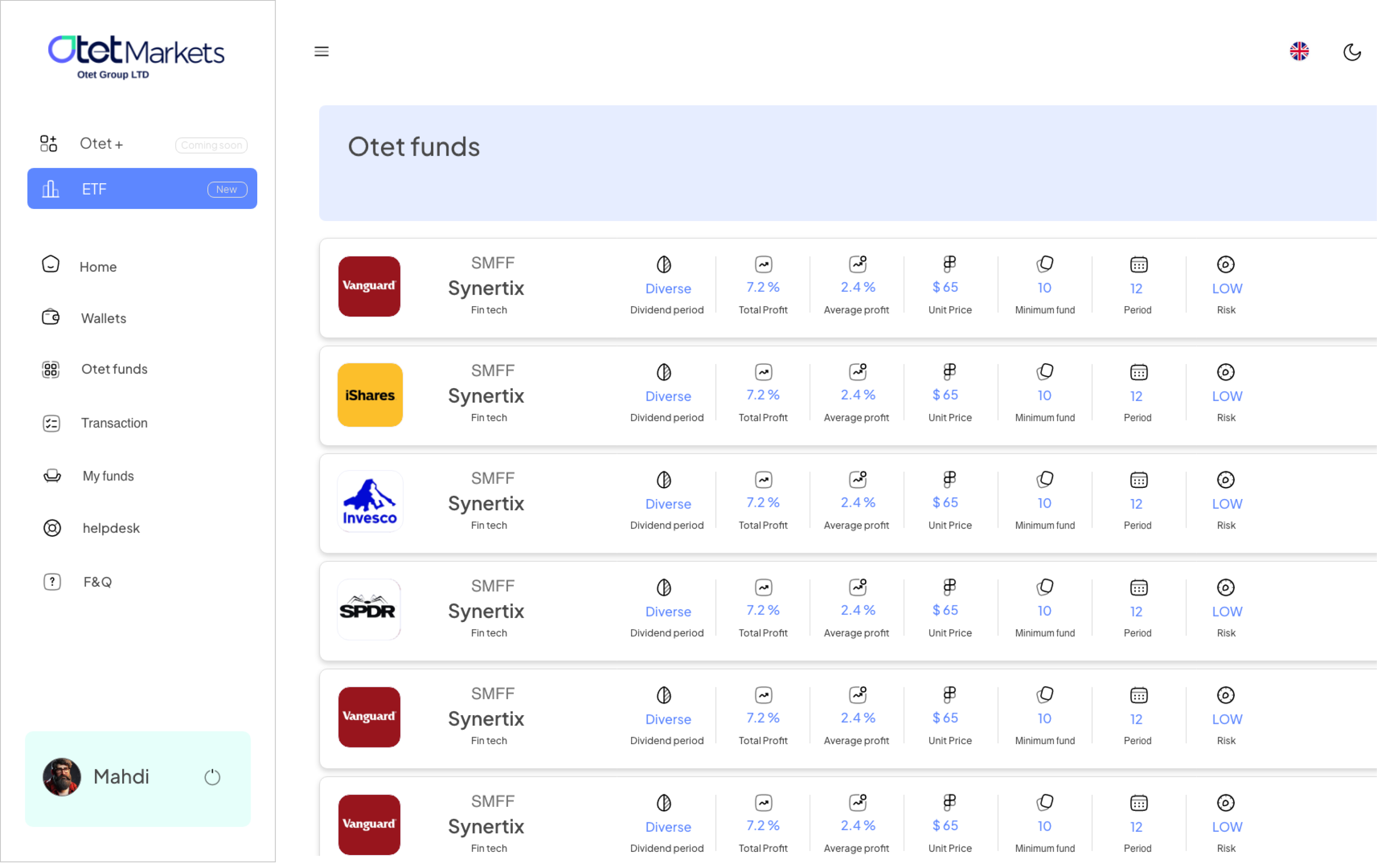1377x868 pixels.
Task: Open the iShares fund logo
Action: 370,395
